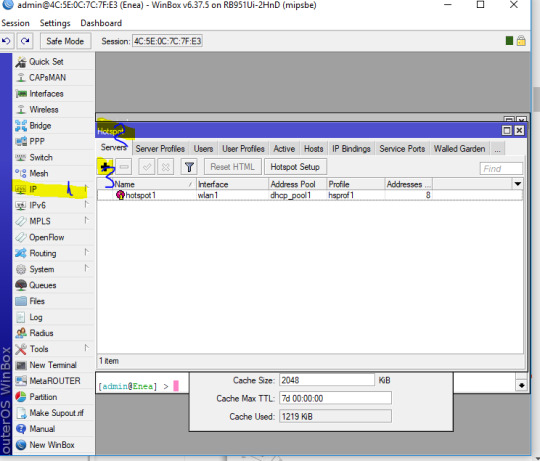Open the Wireless menu item
The width and height of the screenshot is (540, 461).
point(53,109)
